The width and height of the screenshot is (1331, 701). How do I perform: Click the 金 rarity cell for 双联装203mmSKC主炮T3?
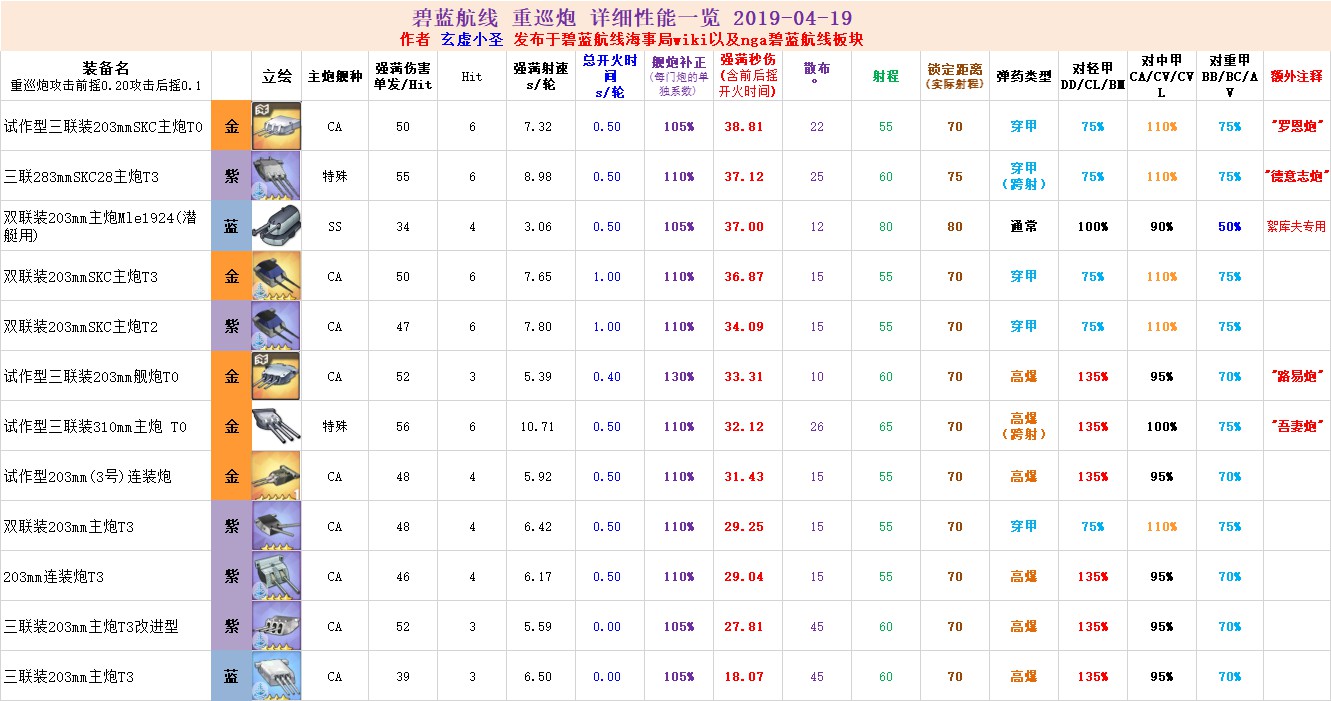pos(231,276)
